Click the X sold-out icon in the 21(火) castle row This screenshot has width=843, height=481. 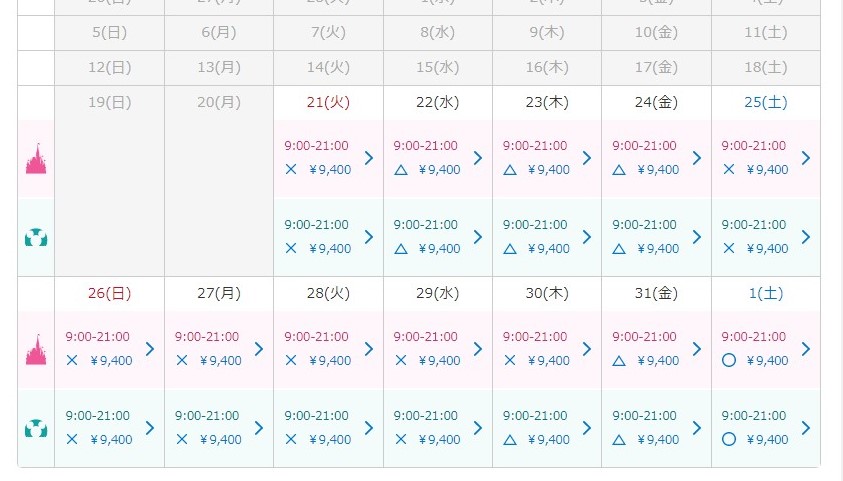click(291, 169)
